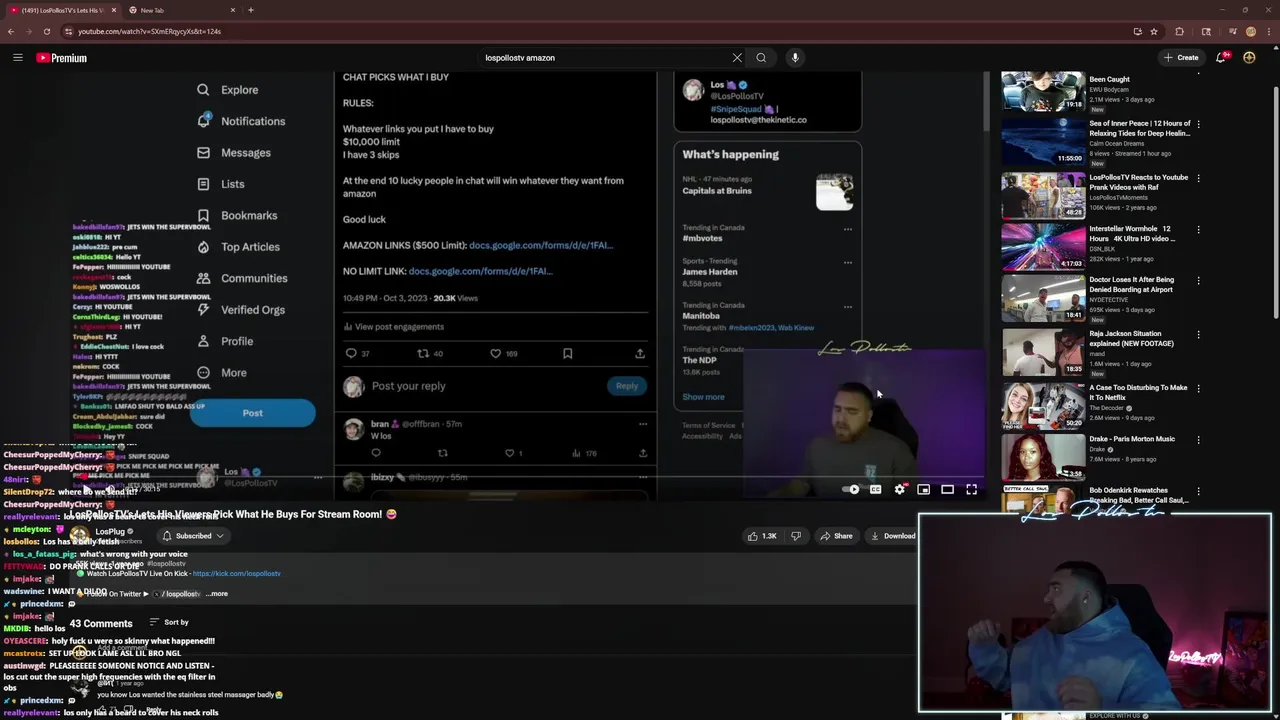Open the YouTube account avatar menu
This screenshot has height=720, width=1280.
(1249, 58)
